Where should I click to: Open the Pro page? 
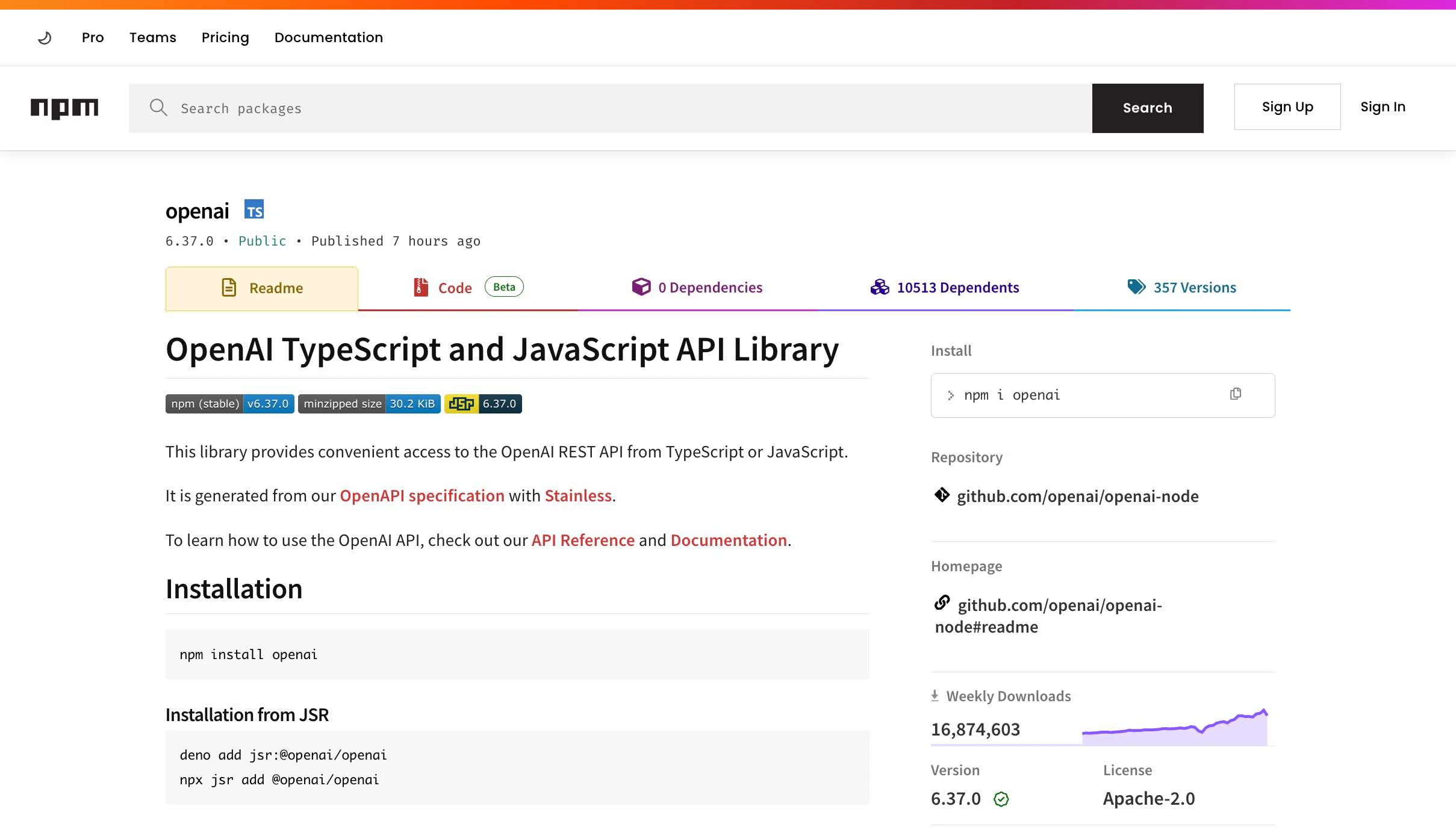click(x=93, y=37)
